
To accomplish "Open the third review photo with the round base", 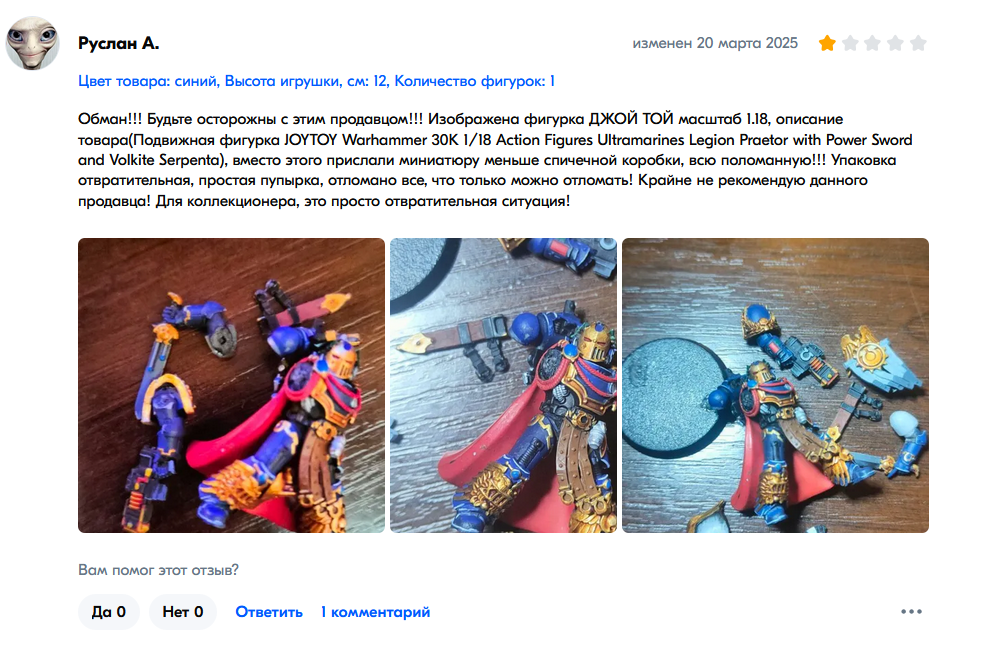I will 775,386.
